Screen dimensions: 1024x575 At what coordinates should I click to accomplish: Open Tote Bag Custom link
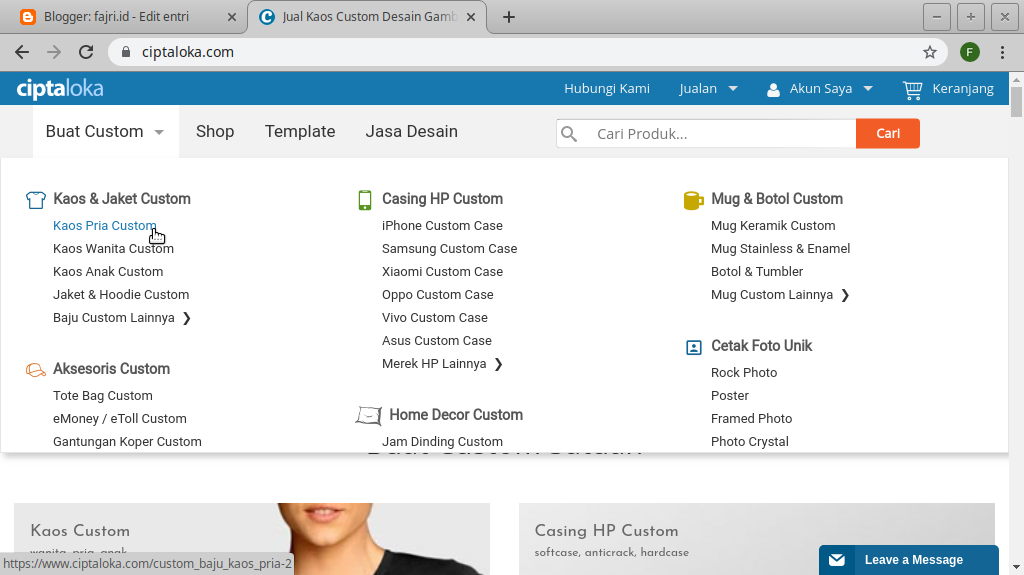(103, 395)
